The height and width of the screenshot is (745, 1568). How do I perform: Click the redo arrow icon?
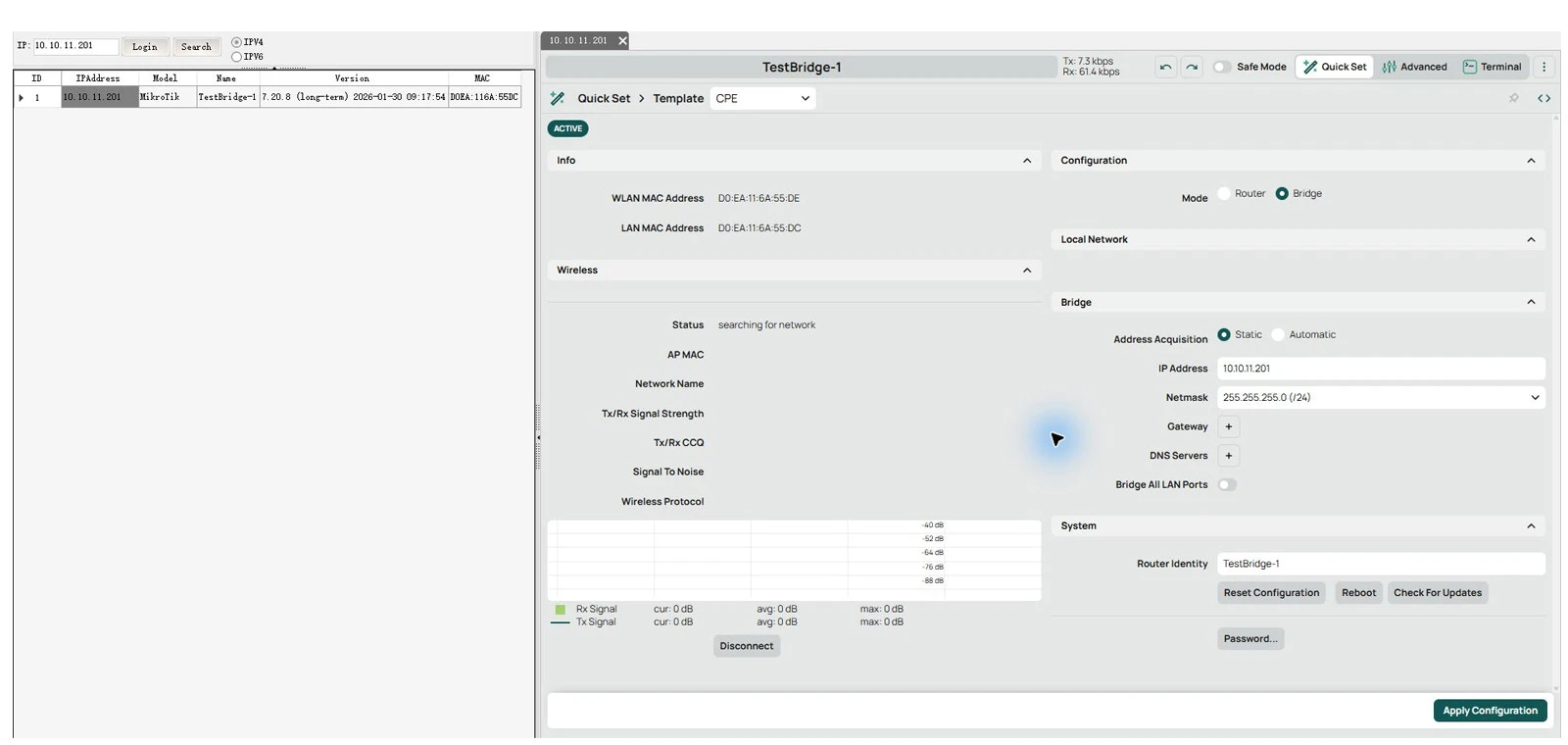tap(1192, 67)
